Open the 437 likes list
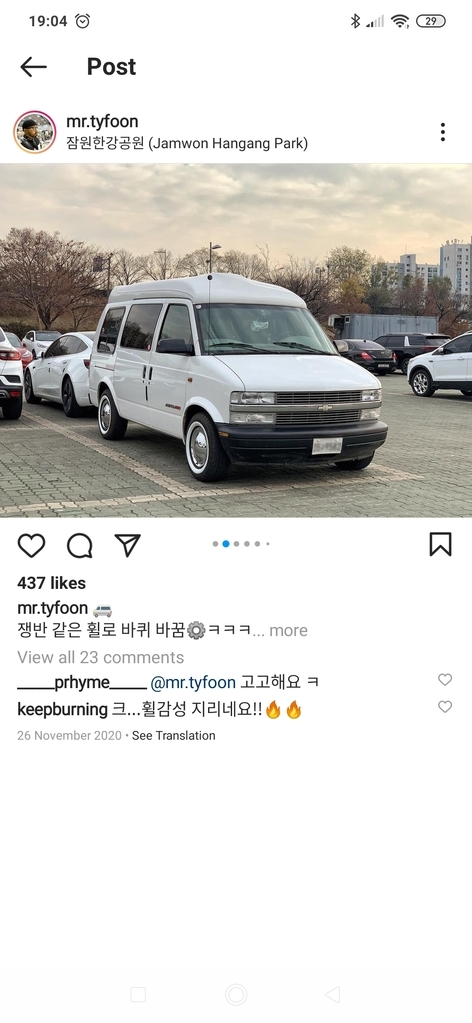This screenshot has width=472, height=1023. point(52,583)
